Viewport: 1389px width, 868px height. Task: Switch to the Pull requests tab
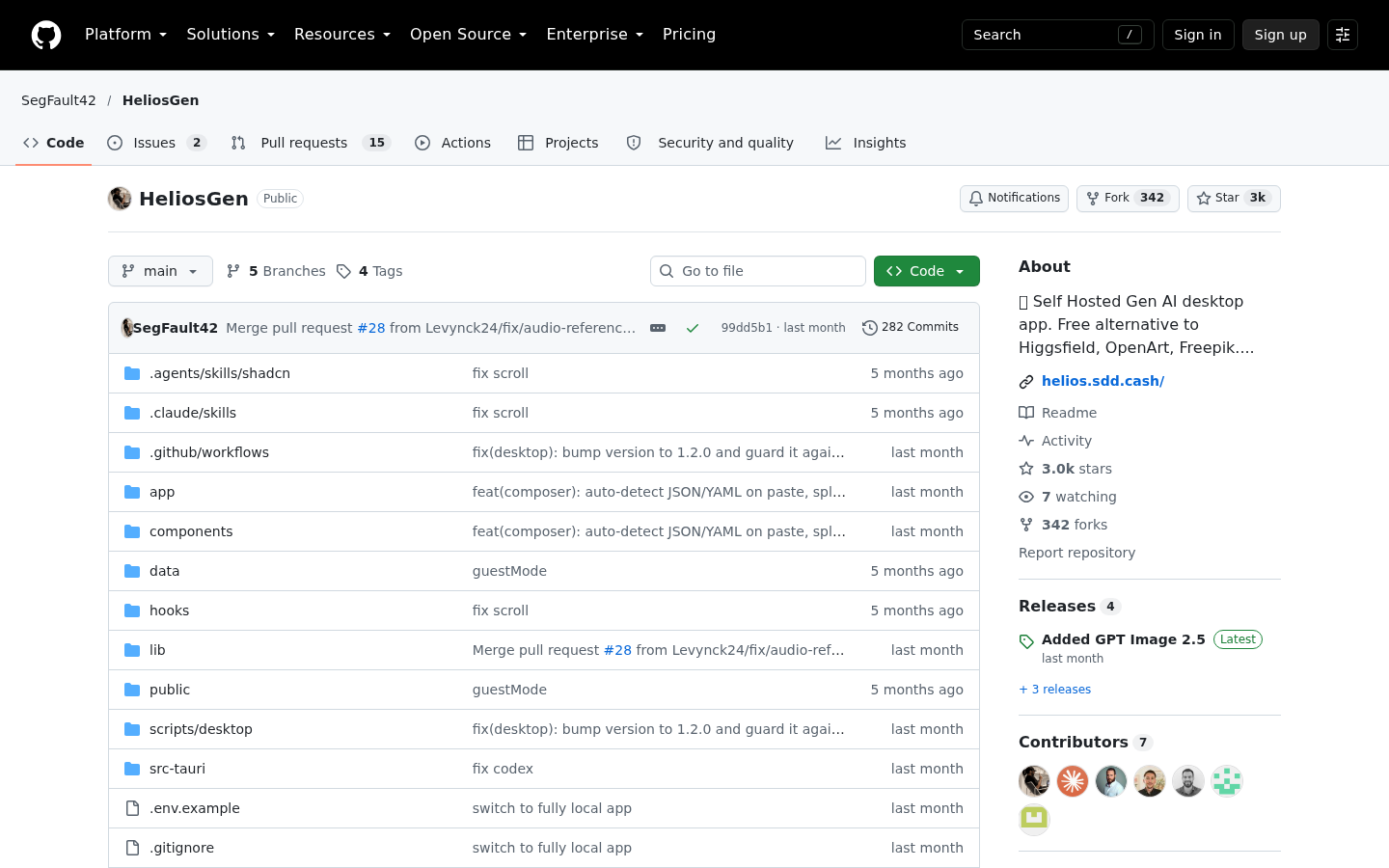[310, 143]
